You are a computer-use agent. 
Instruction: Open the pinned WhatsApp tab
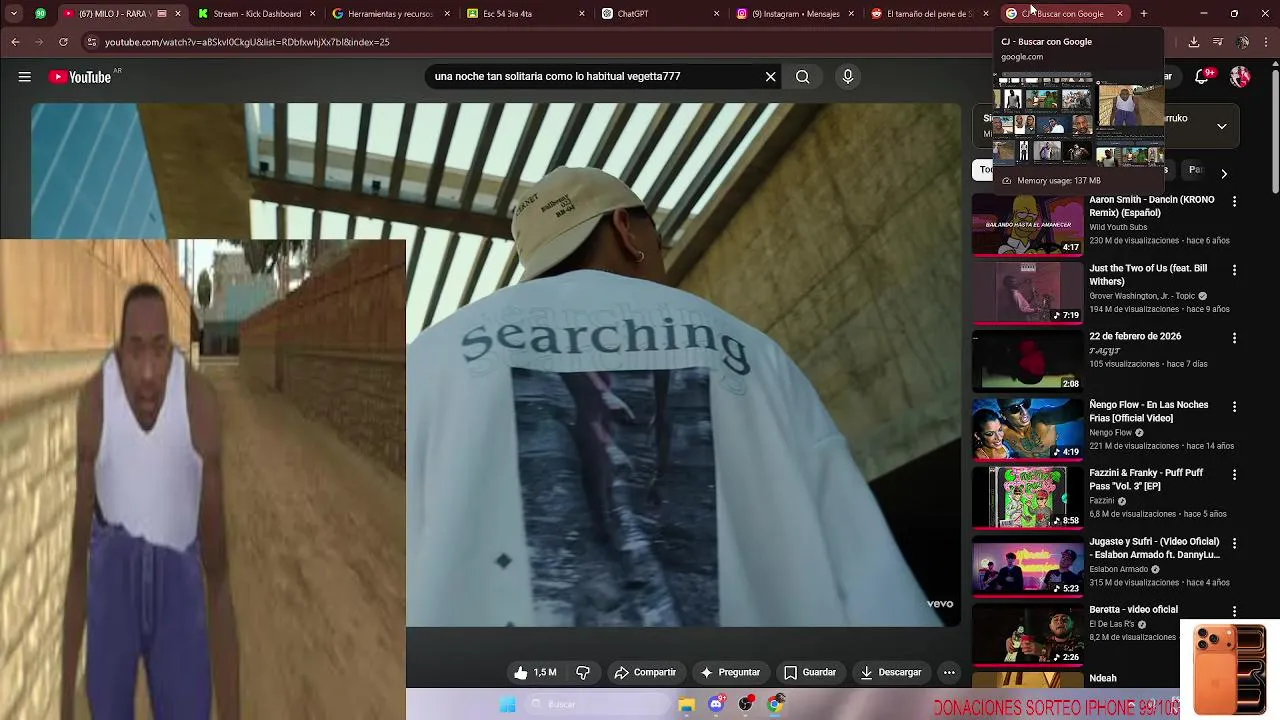coord(40,14)
